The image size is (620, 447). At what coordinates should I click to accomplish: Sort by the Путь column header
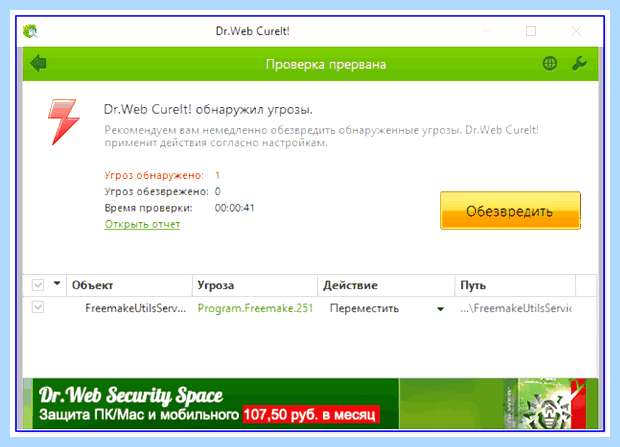(515, 285)
